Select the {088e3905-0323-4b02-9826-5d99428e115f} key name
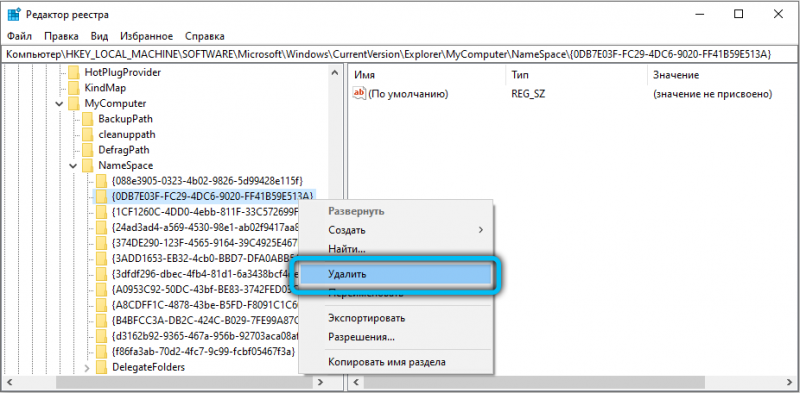Viewport: 800px width, 393px height. 207,181
